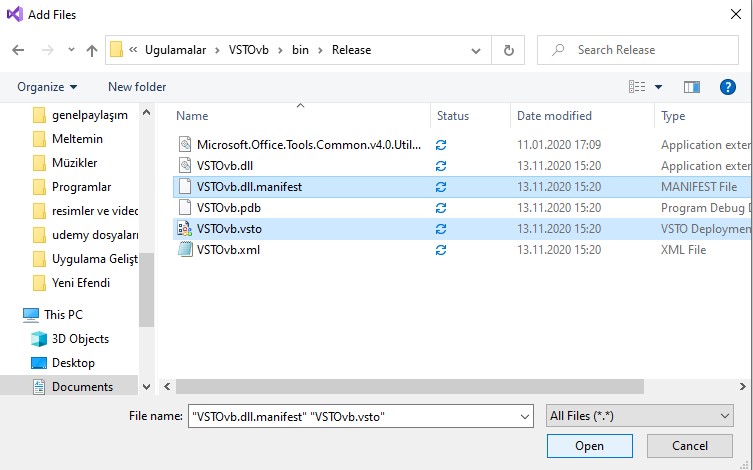Click the sidebar scroll up arrow
This screenshot has height=470, width=753.
tap(146, 113)
